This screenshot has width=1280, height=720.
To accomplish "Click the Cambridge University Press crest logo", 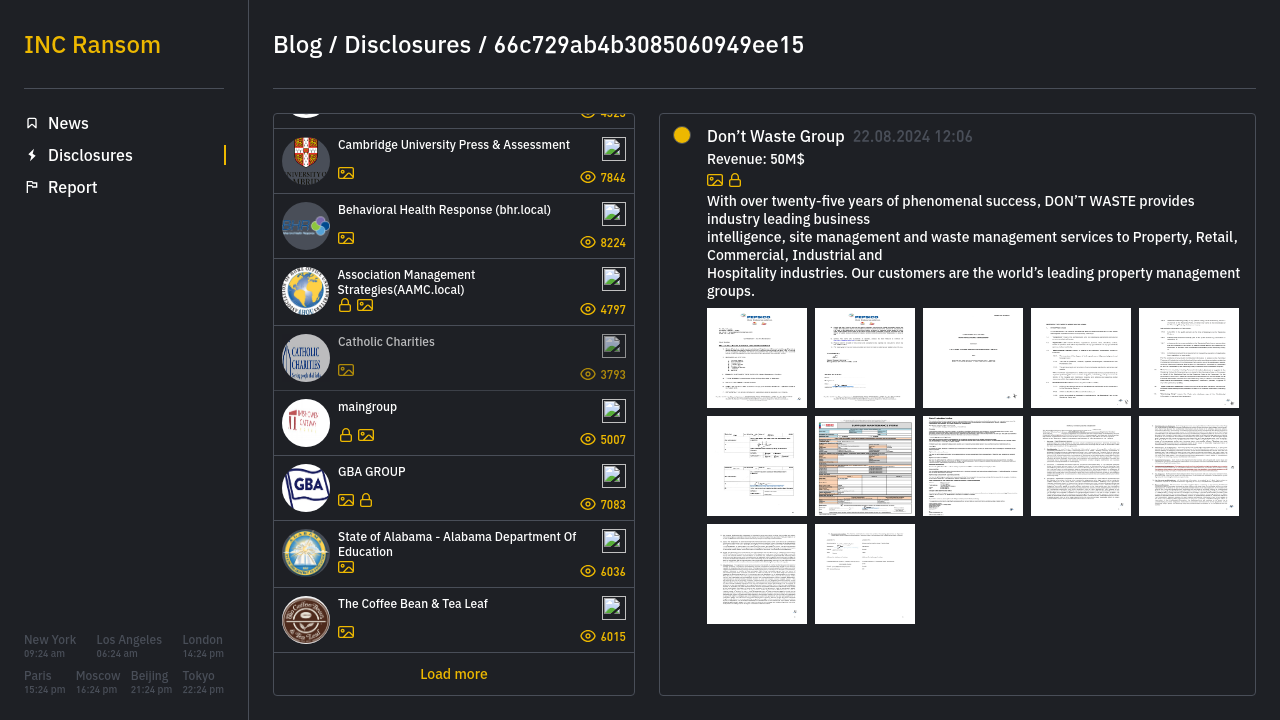I will (306, 161).
